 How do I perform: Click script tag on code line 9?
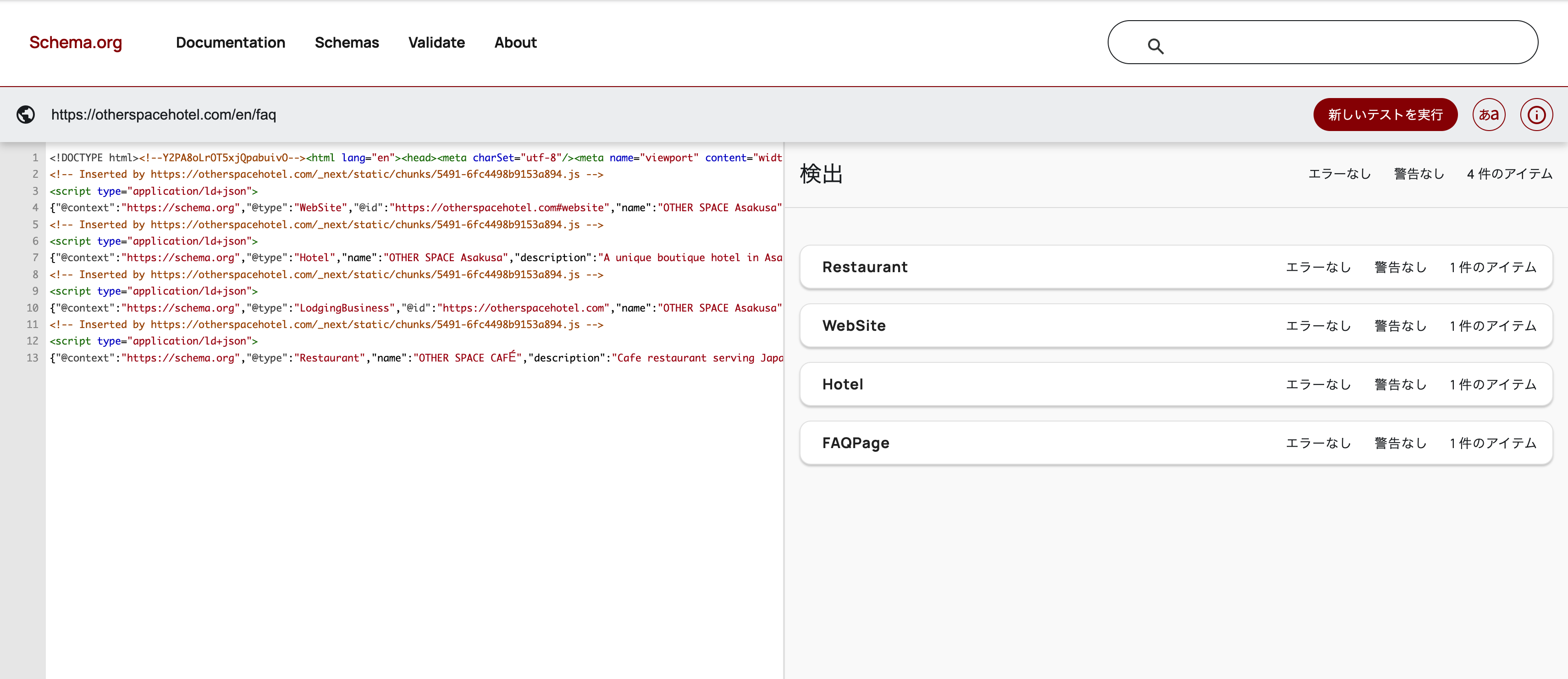tap(154, 291)
